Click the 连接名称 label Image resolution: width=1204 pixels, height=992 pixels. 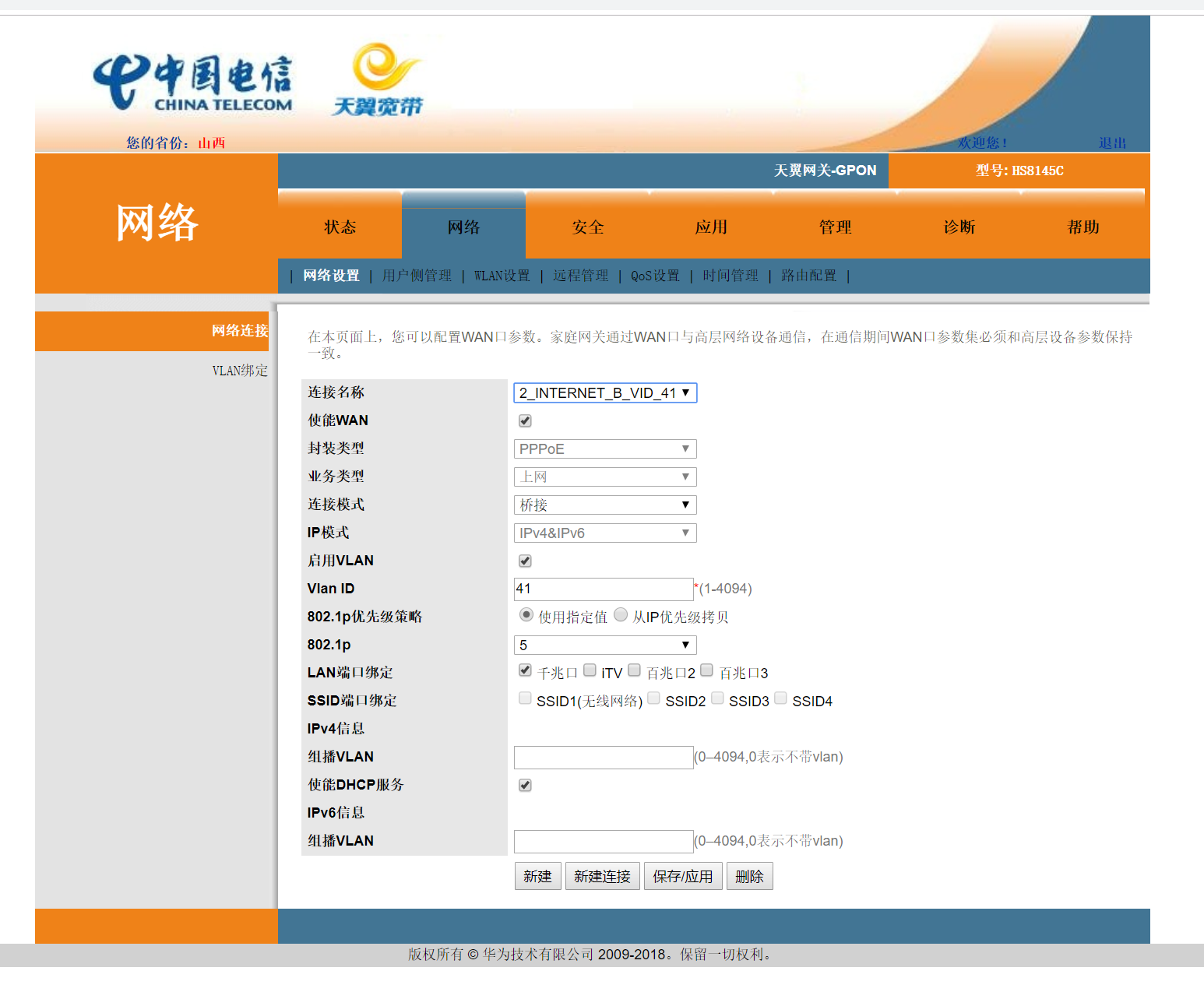(x=336, y=392)
